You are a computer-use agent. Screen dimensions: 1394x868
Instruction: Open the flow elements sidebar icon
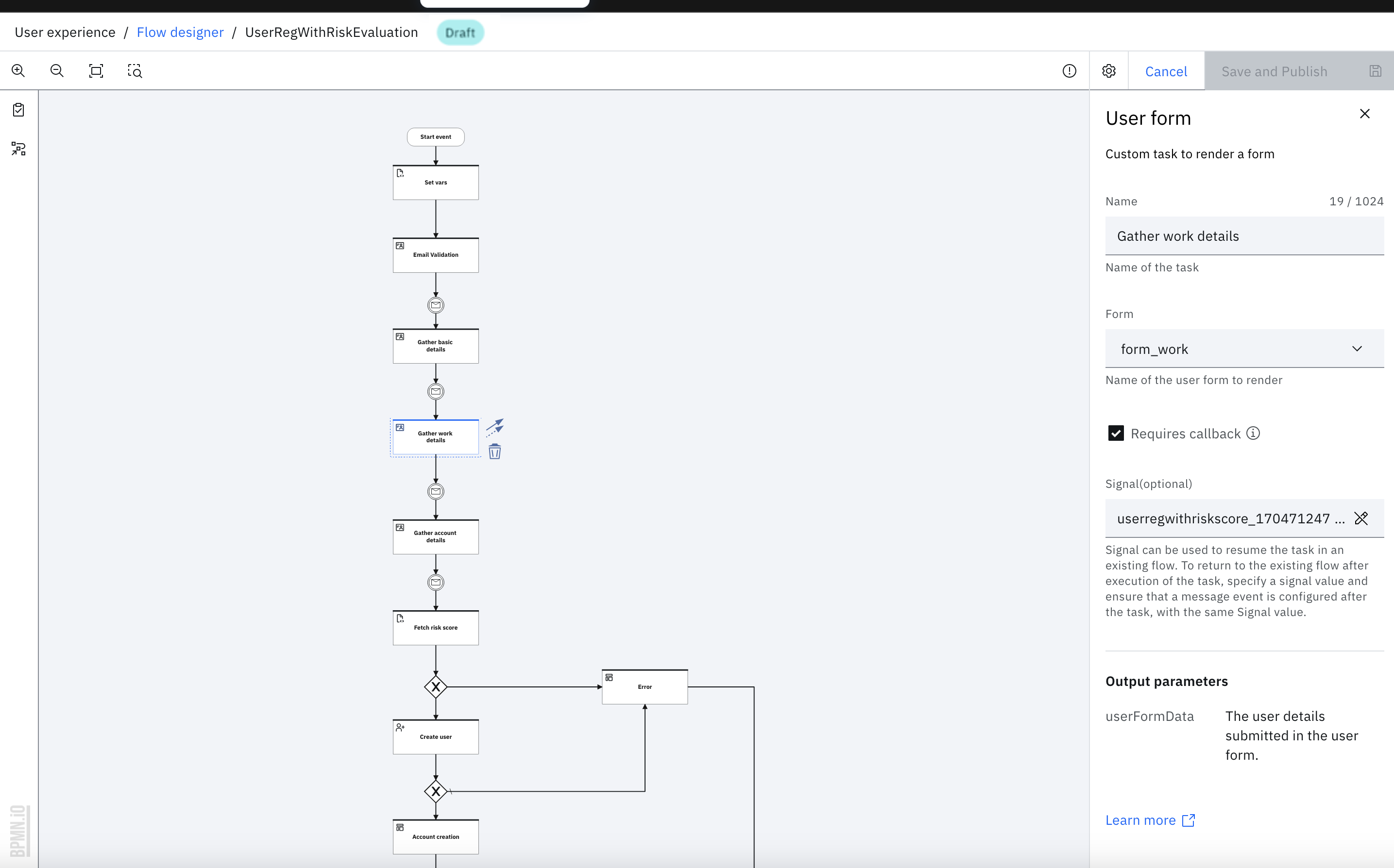18,149
